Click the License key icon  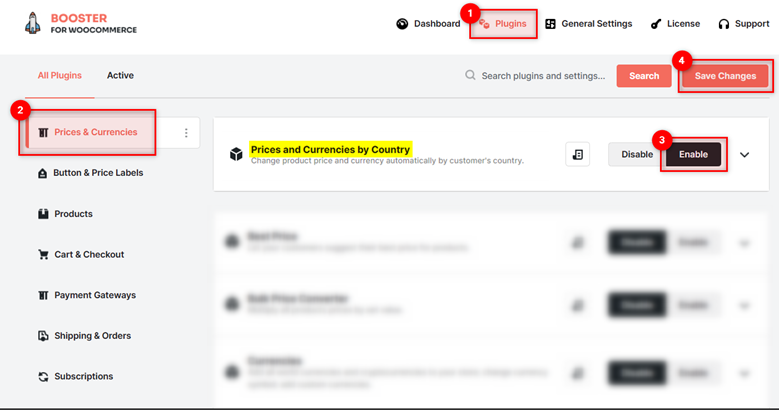656,24
